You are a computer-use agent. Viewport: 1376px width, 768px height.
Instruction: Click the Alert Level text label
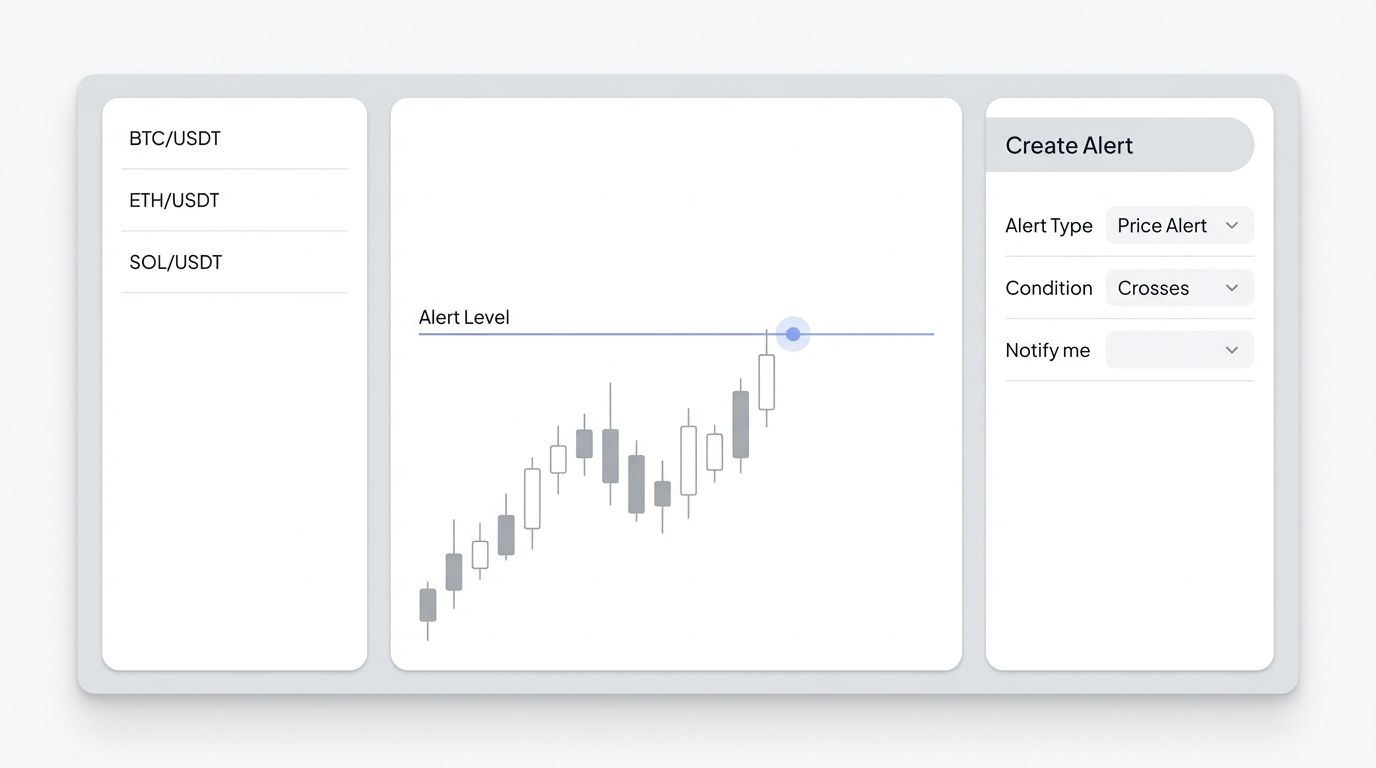tap(464, 317)
